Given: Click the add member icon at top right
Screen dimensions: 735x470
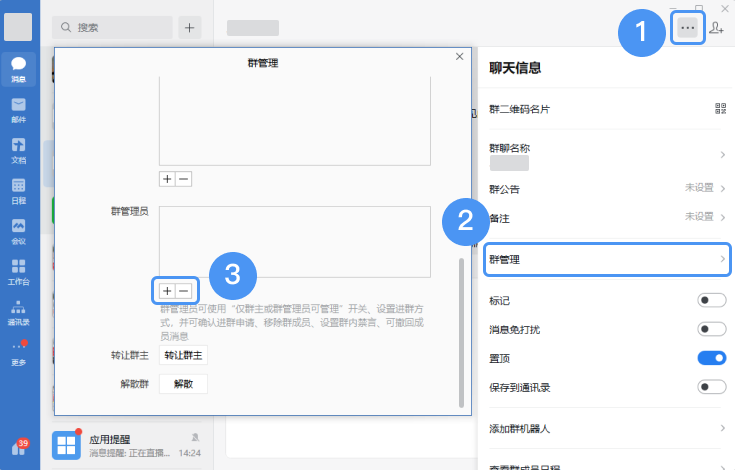Looking at the screenshot, I should (716, 29).
